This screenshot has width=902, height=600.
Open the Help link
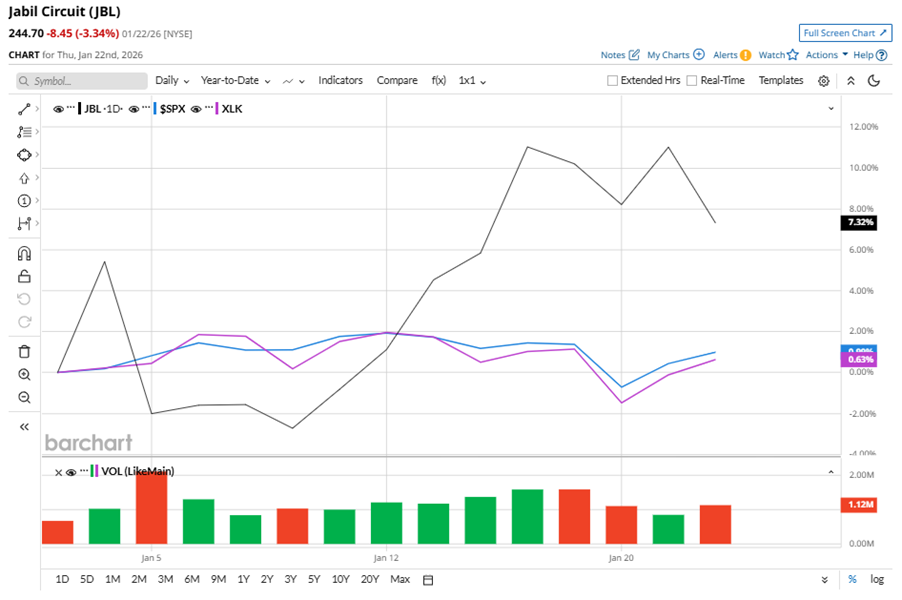click(870, 55)
